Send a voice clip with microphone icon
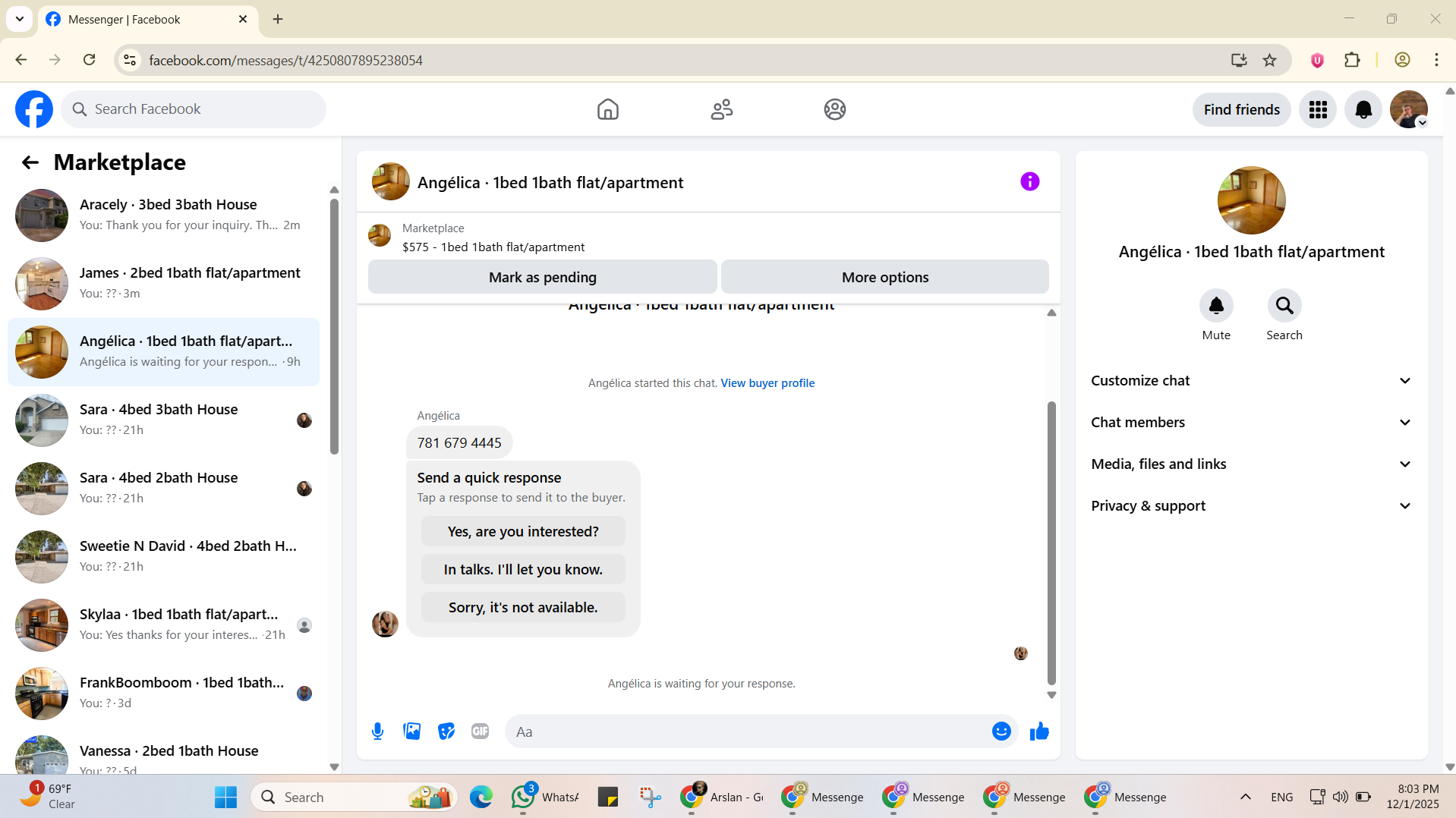1456x818 pixels. tap(377, 731)
